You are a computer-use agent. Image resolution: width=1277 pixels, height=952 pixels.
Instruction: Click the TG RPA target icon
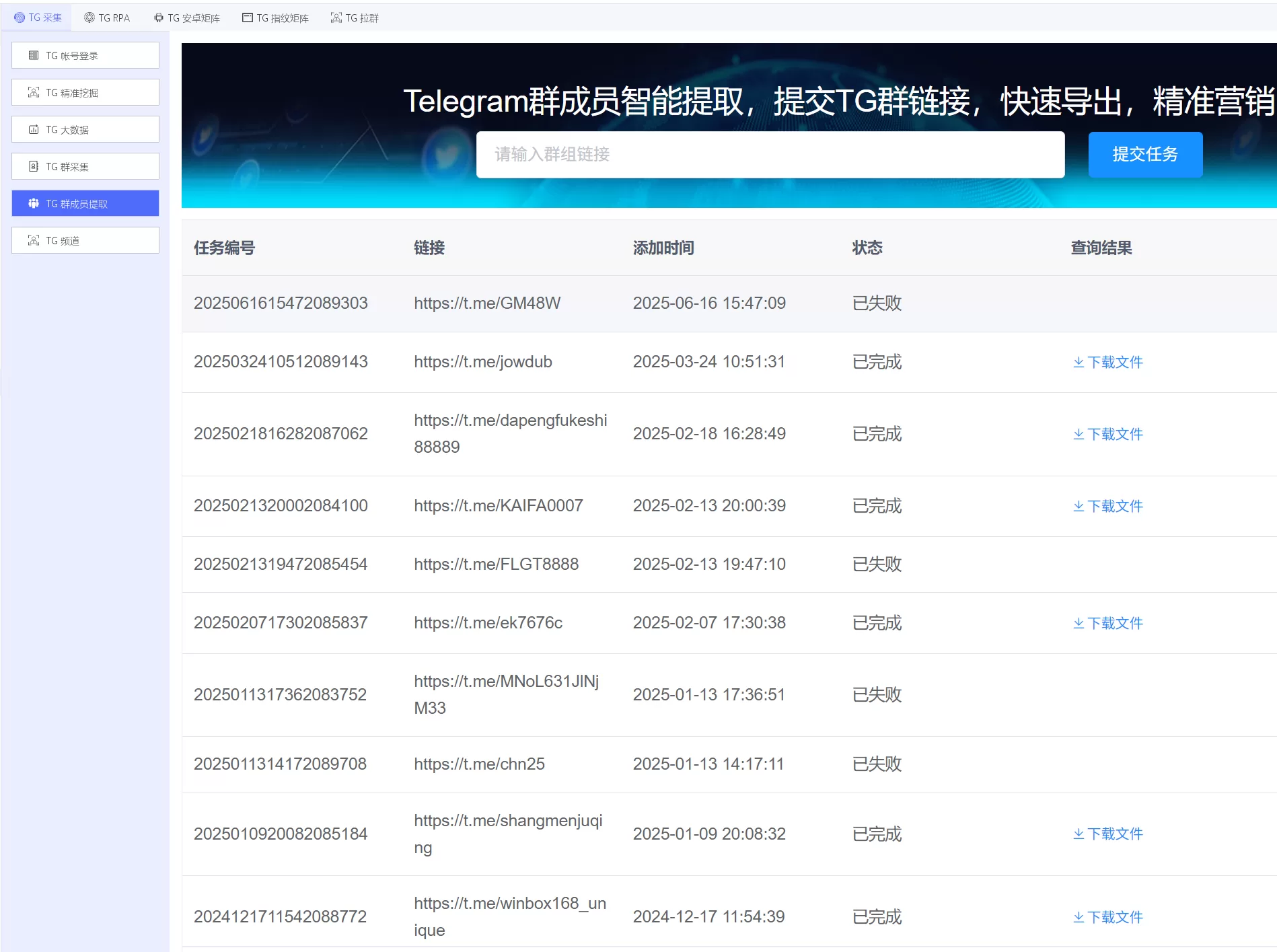tap(89, 17)
